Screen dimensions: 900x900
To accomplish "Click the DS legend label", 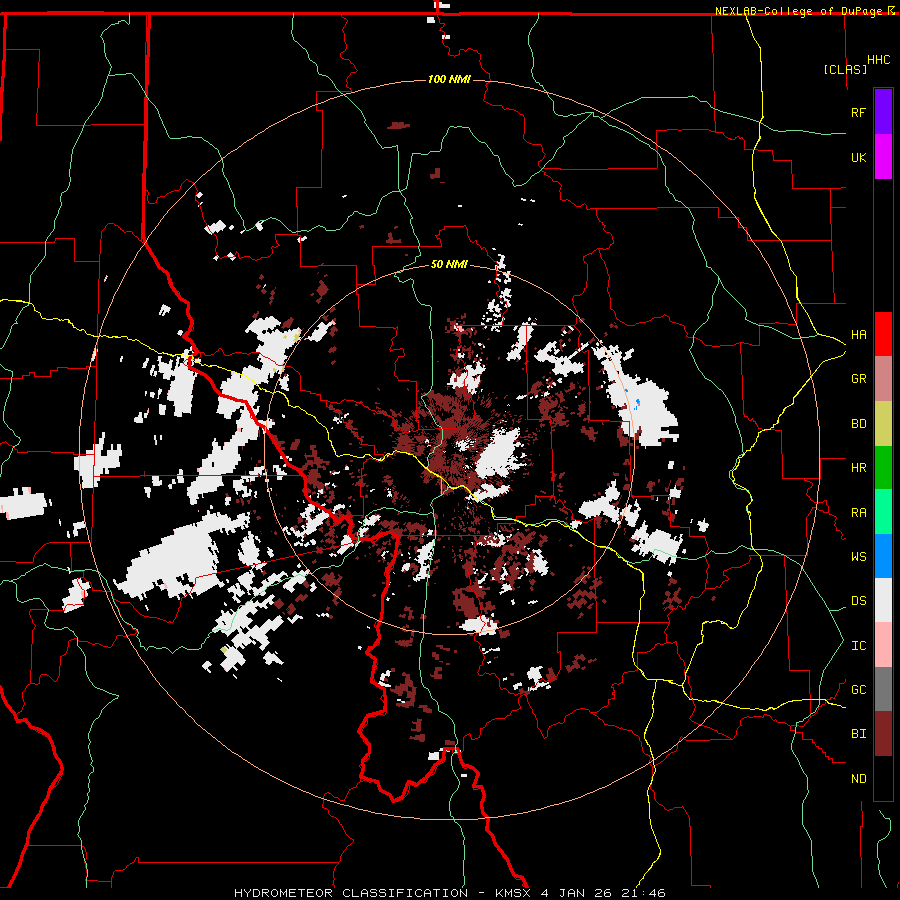I will tap(858, 601).
